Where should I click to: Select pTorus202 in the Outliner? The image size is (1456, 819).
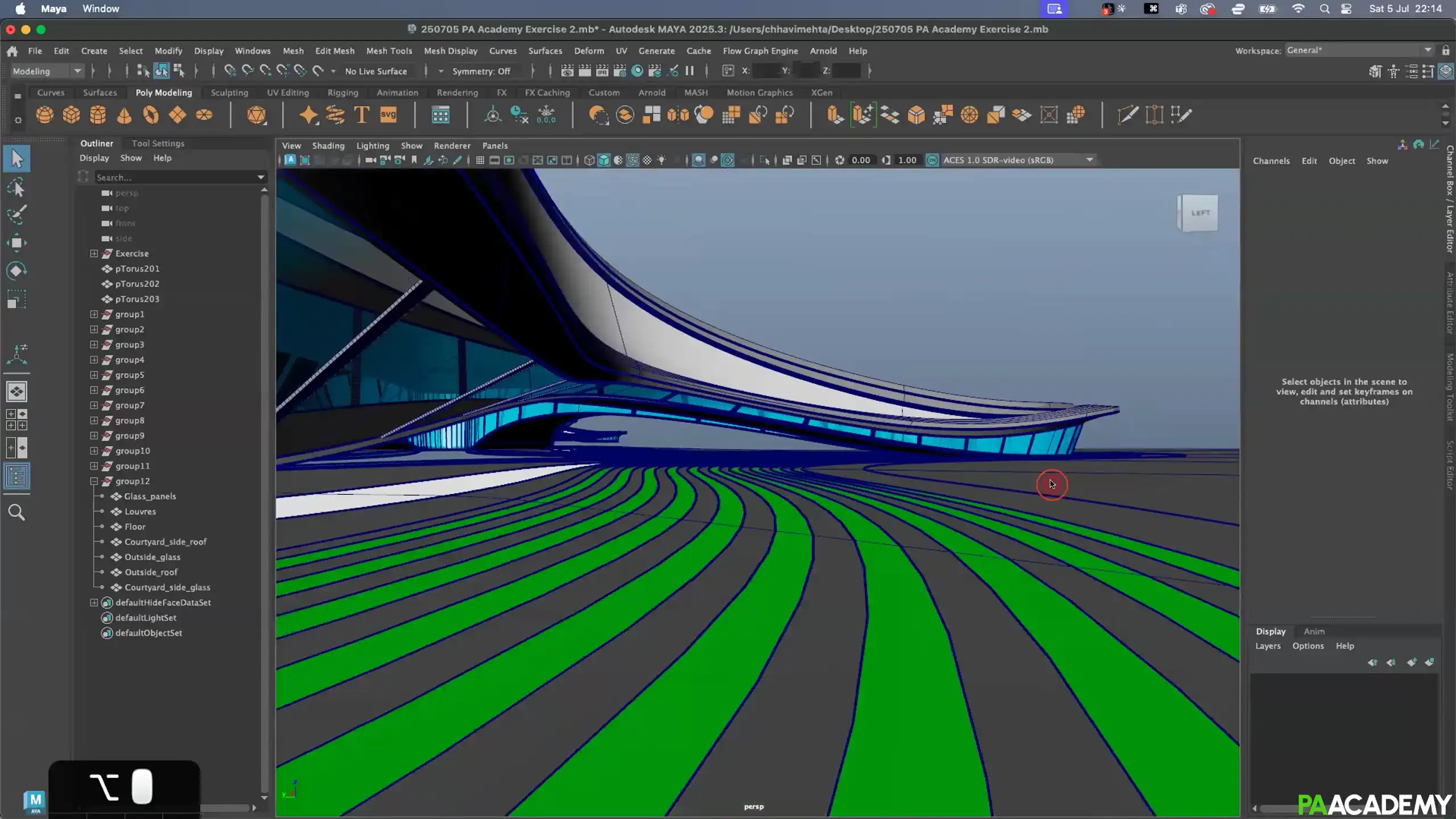tap(137, 283)
